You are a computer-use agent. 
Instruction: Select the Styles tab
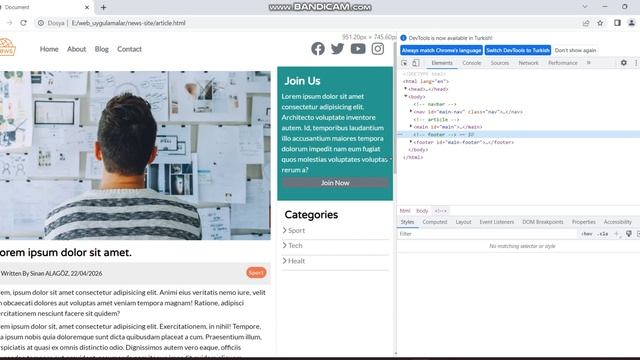[x=407, y=222]
